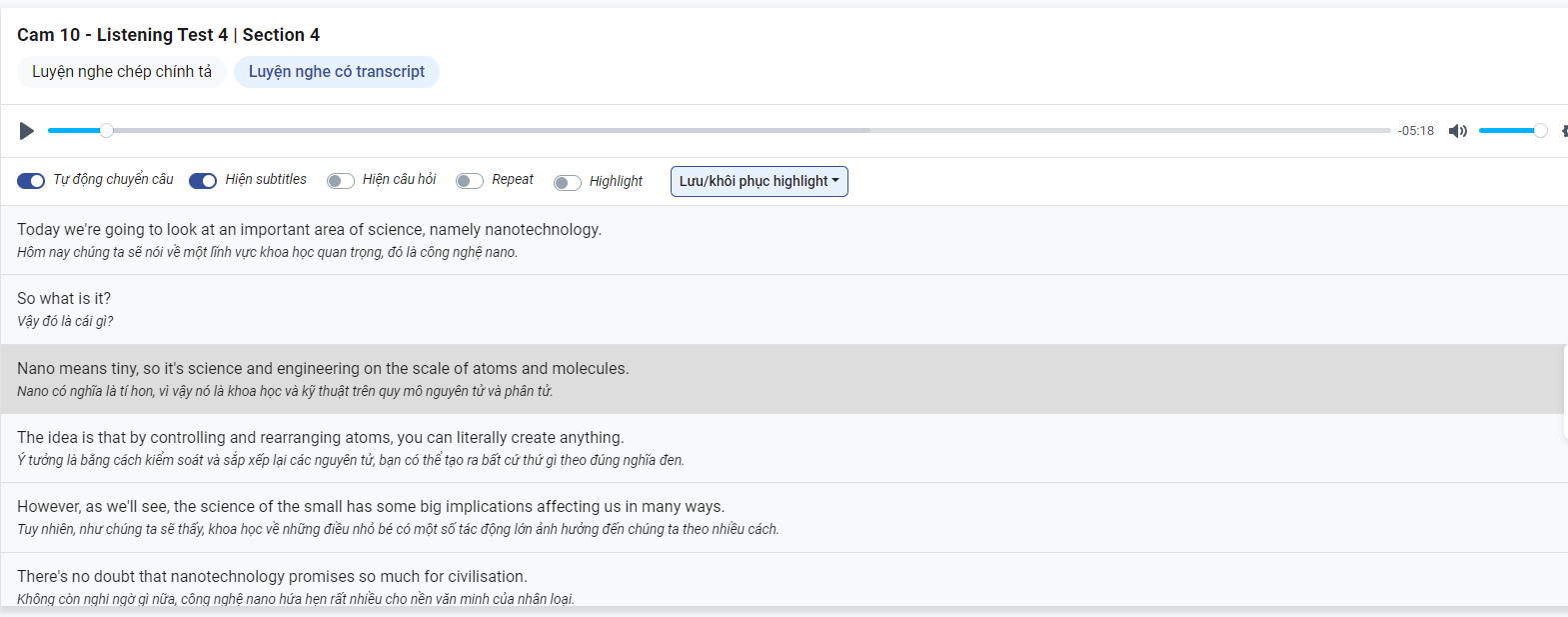The image size is (1568, 617).
Task: Enable Hiện câu hỏi switch
Action: tap(341, 181)
